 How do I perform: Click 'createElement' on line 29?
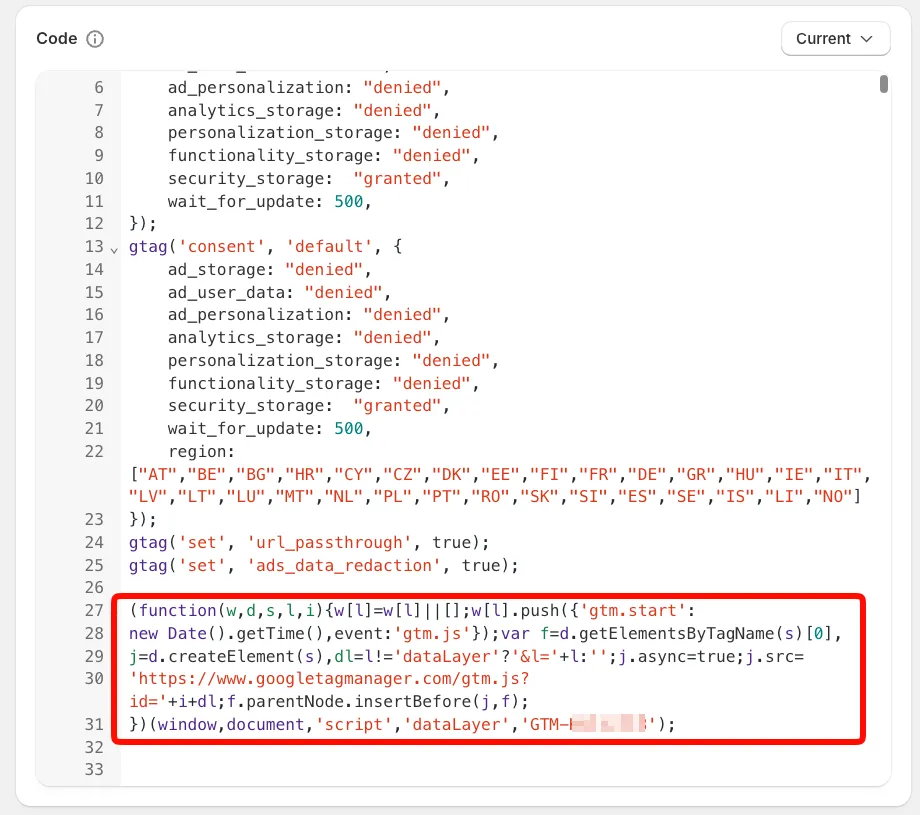coord(231,656)
